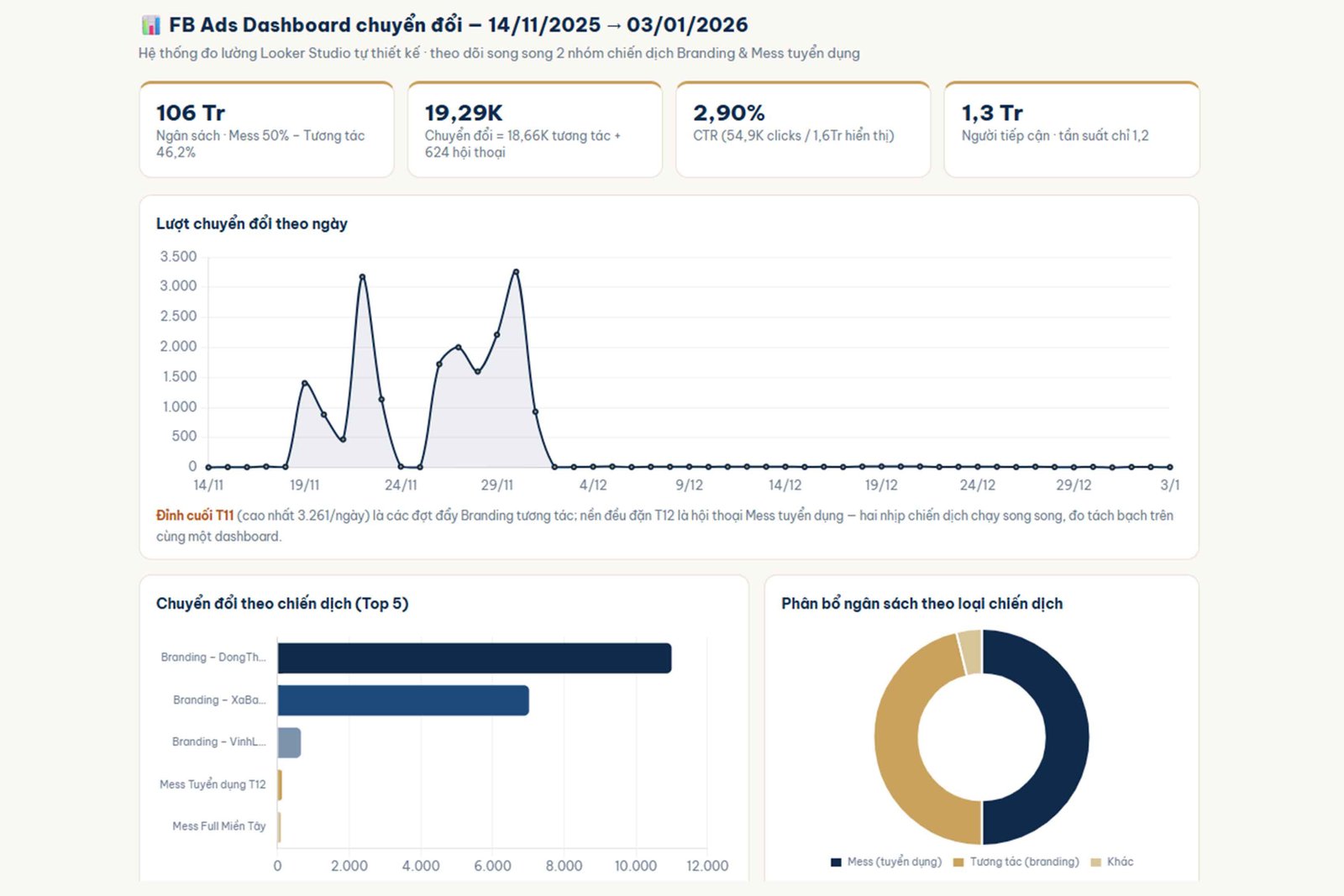Click the 29/11 x-axis date label
Image resolution: width=1344 pixels, height=896 pixels.
[496, 485]
